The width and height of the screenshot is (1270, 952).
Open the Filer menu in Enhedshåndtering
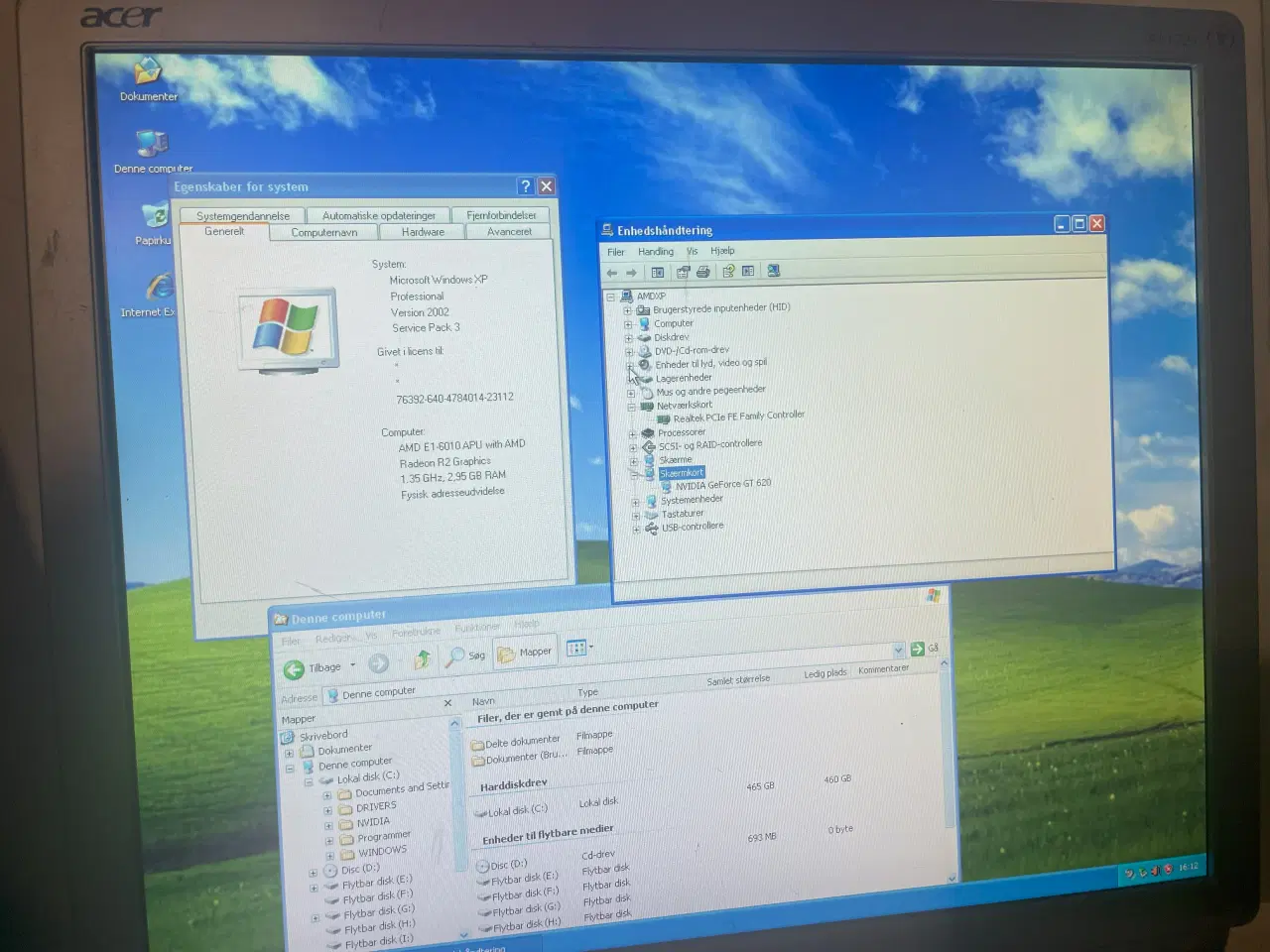[x=616, y=252]
